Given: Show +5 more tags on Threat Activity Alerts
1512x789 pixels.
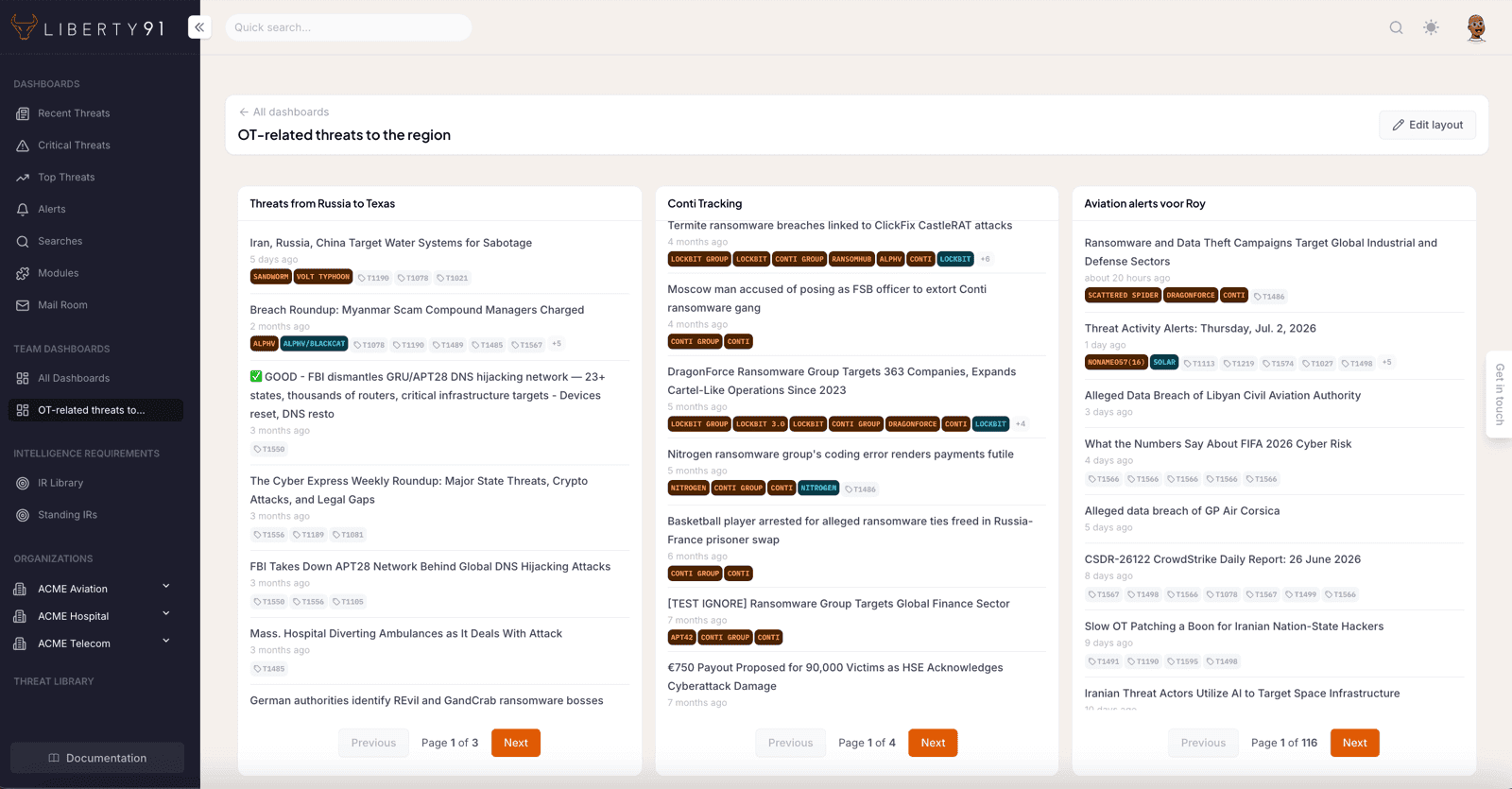Looking at the screenshot, I should (x=1387, y=363).
